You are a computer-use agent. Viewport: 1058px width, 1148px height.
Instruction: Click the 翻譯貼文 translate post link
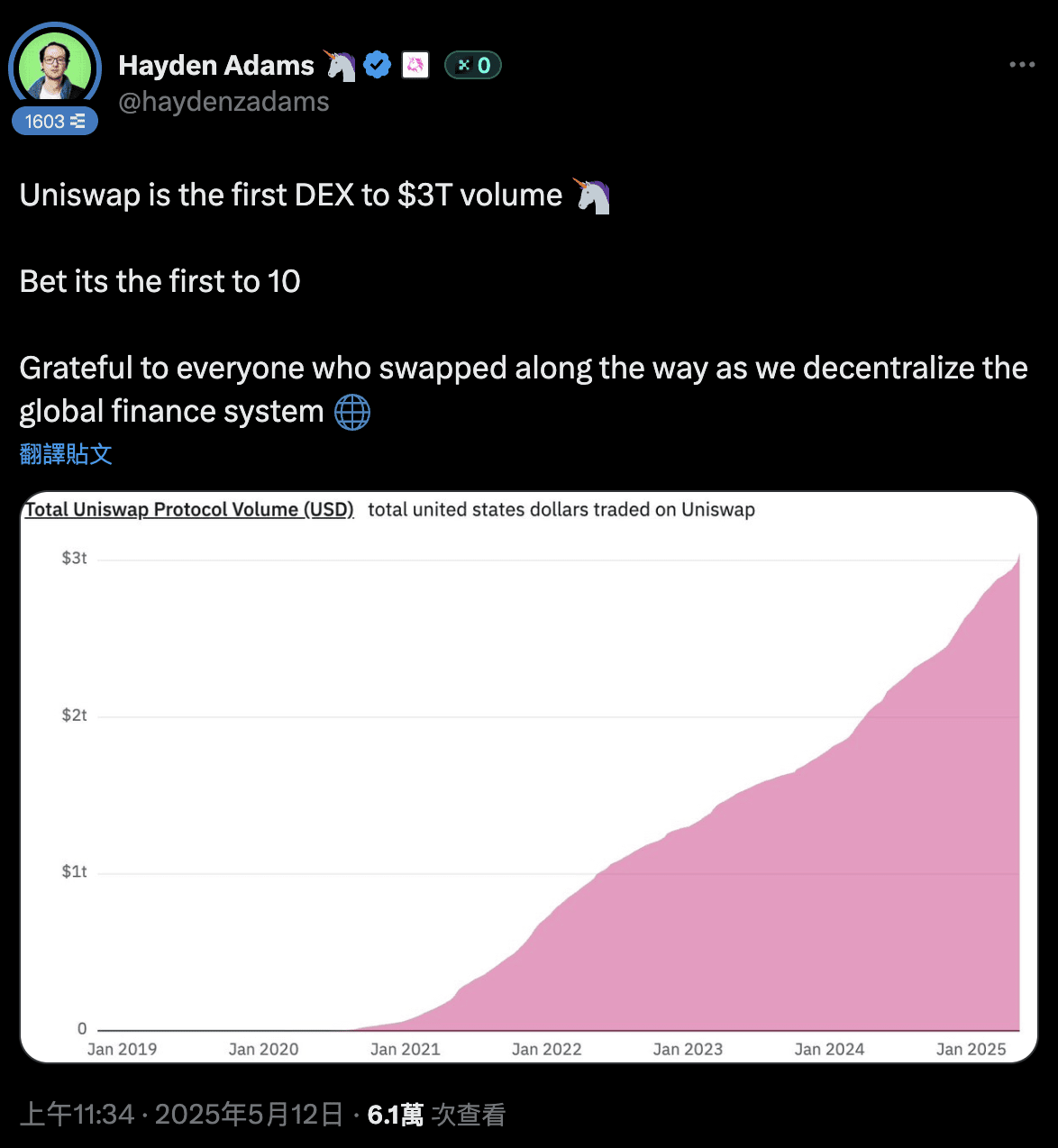pyautogui.click(x=66, y=453)
